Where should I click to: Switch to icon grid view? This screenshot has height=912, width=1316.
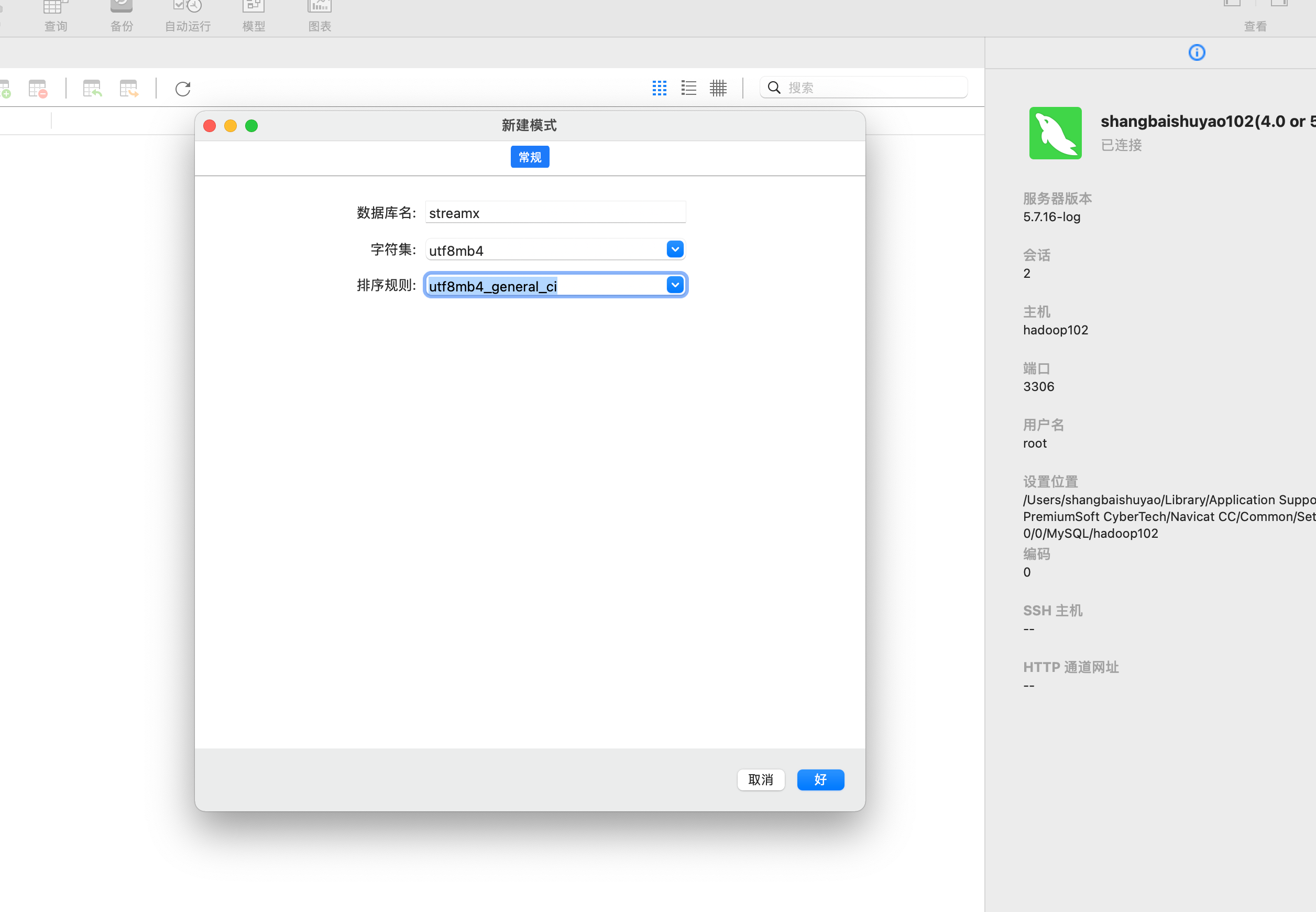point(660,88)
